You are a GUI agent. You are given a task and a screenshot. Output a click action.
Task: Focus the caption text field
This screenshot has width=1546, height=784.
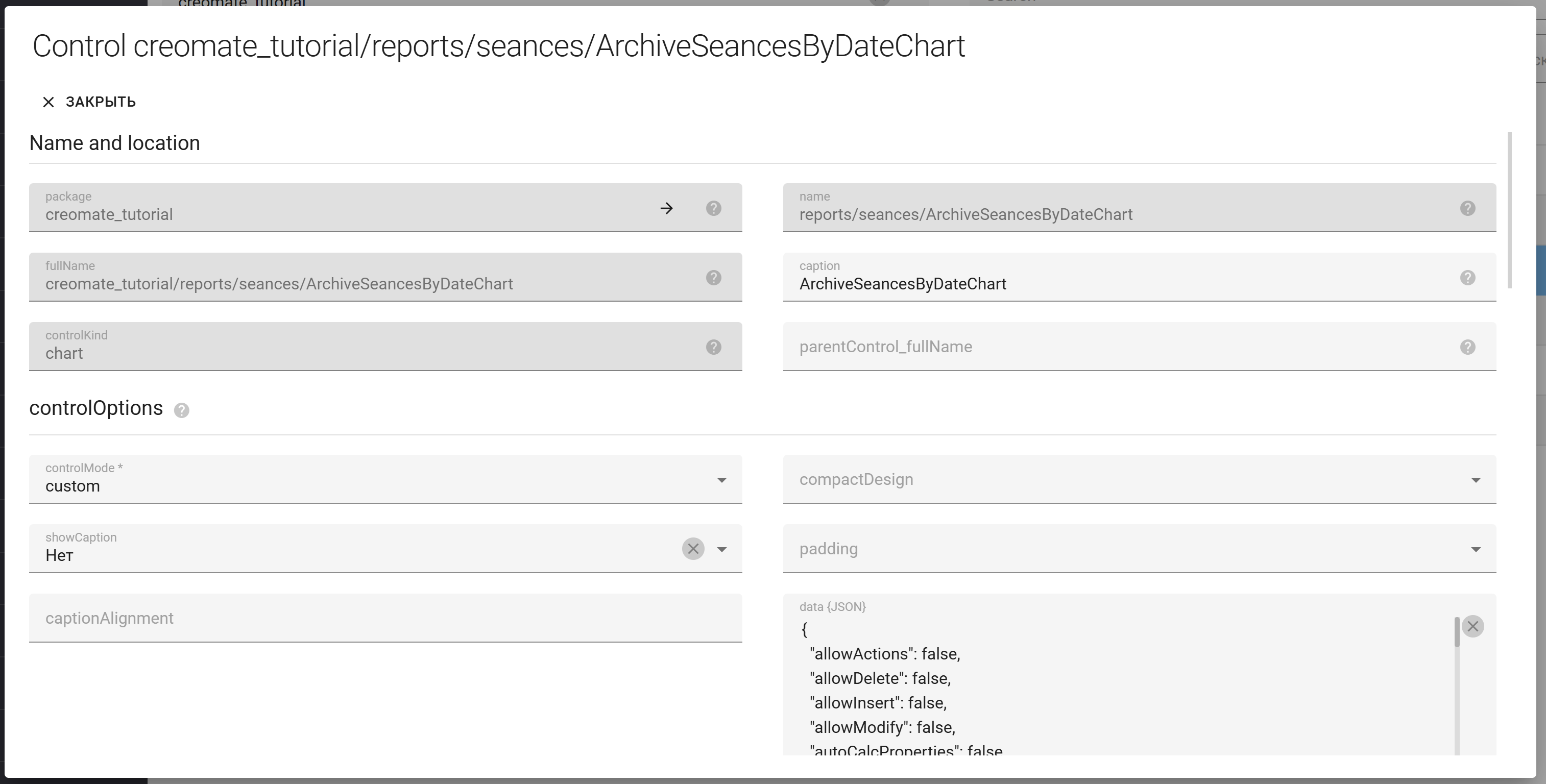pyautogui.click(x=1110, y=284)
